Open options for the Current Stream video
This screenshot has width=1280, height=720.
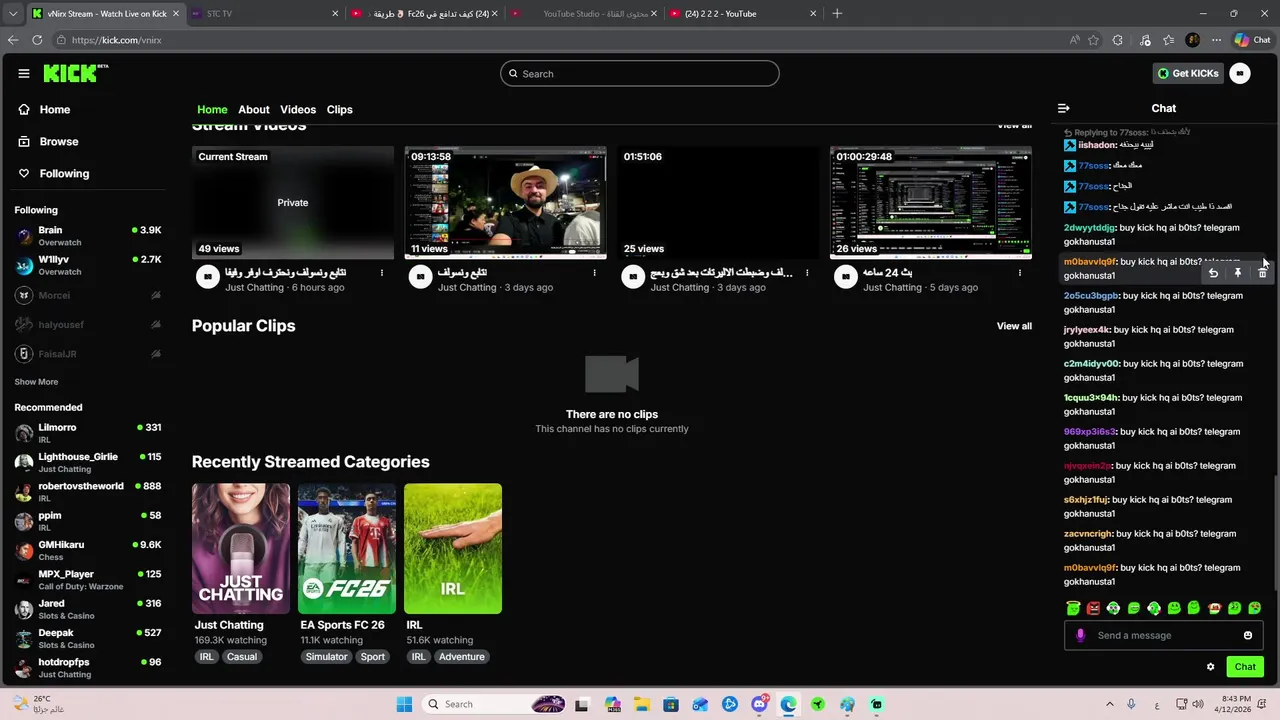pyautogui.click(x=381, y=273)
